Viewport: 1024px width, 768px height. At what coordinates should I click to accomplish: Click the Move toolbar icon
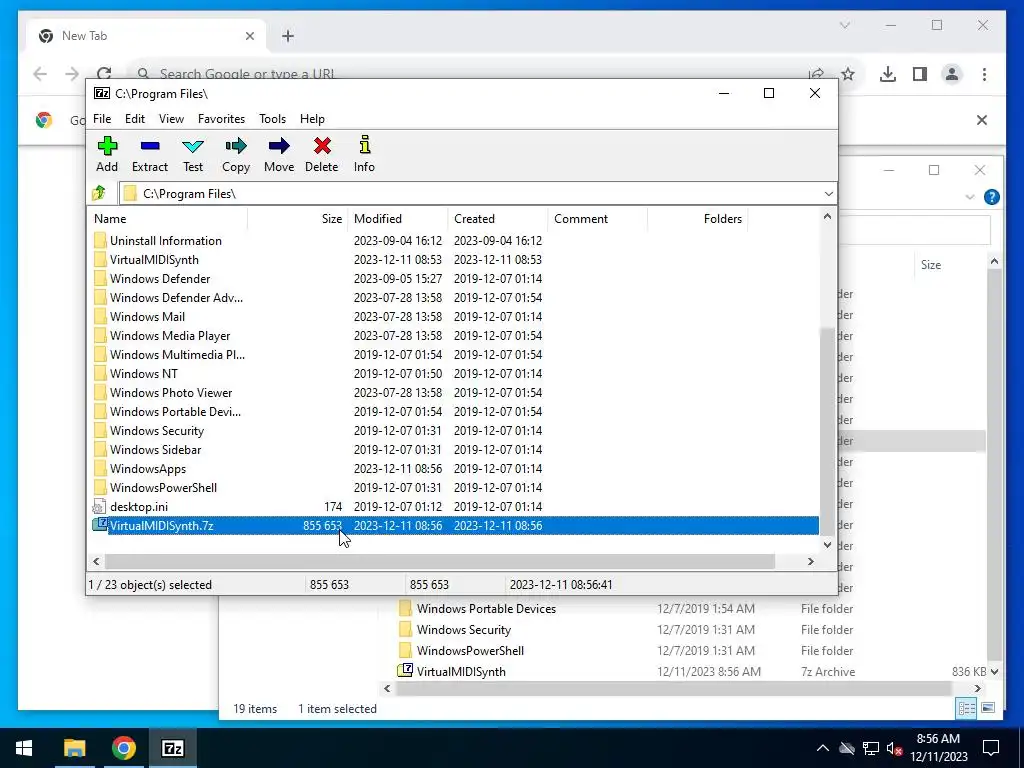pyautogui.click(x=279, y=154)
